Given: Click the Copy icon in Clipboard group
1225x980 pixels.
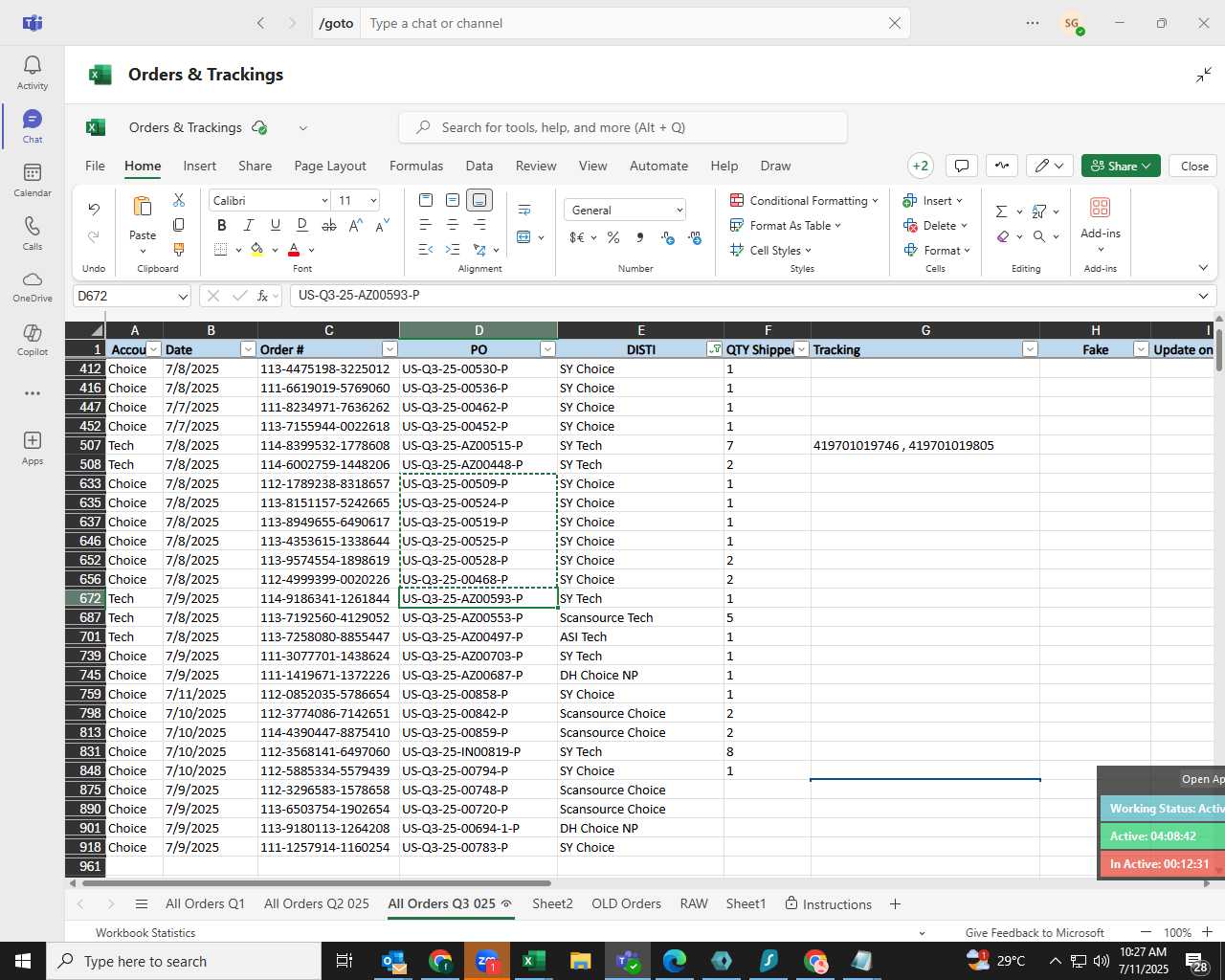Looking at the screenshot, I should 179,225.
